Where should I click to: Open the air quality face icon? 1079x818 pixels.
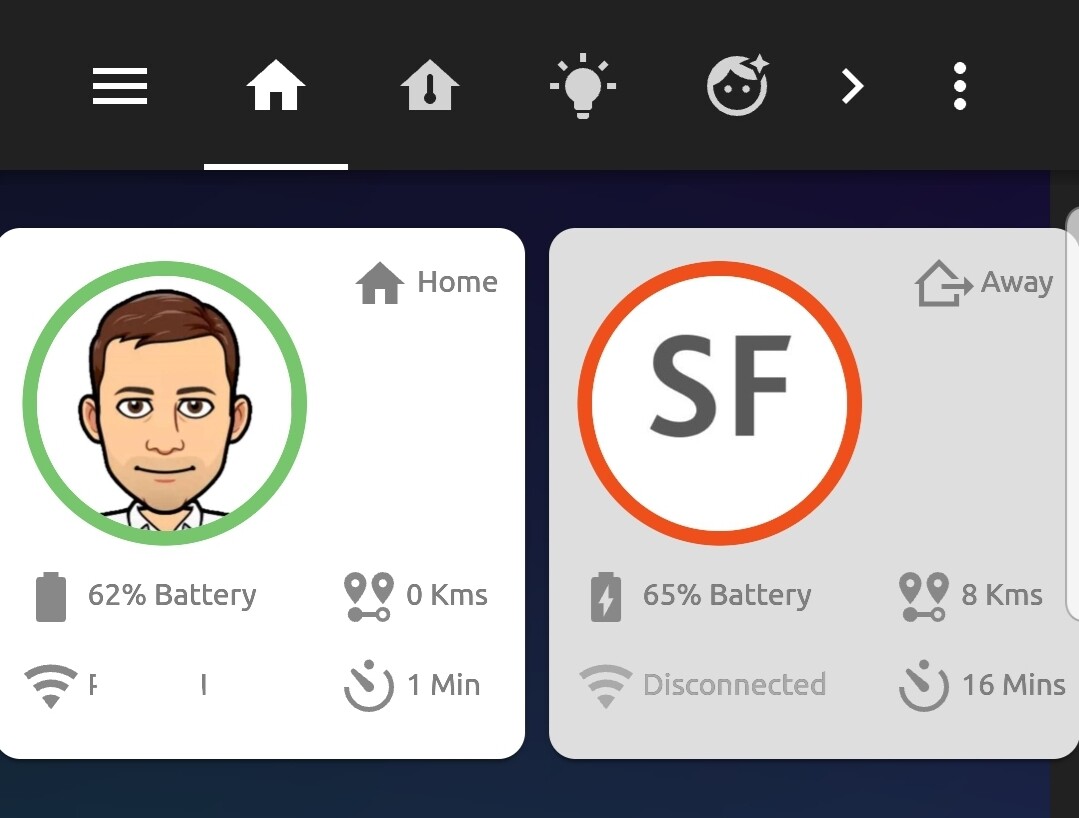point(737,85)
